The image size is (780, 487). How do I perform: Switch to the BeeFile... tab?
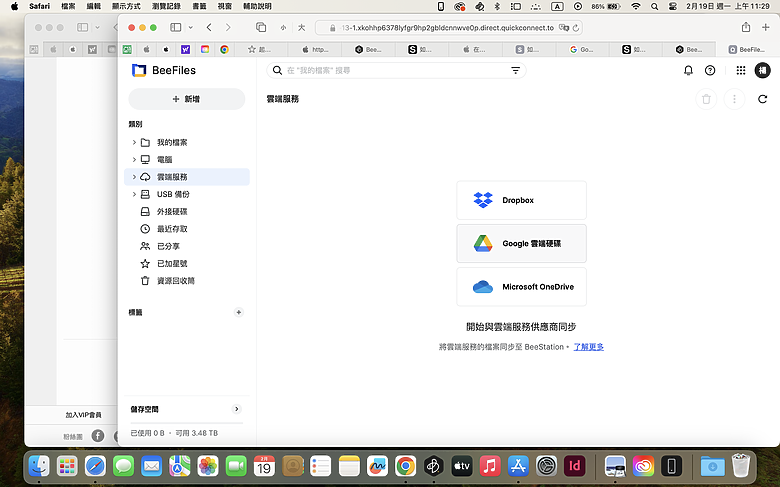coord(747,49)
